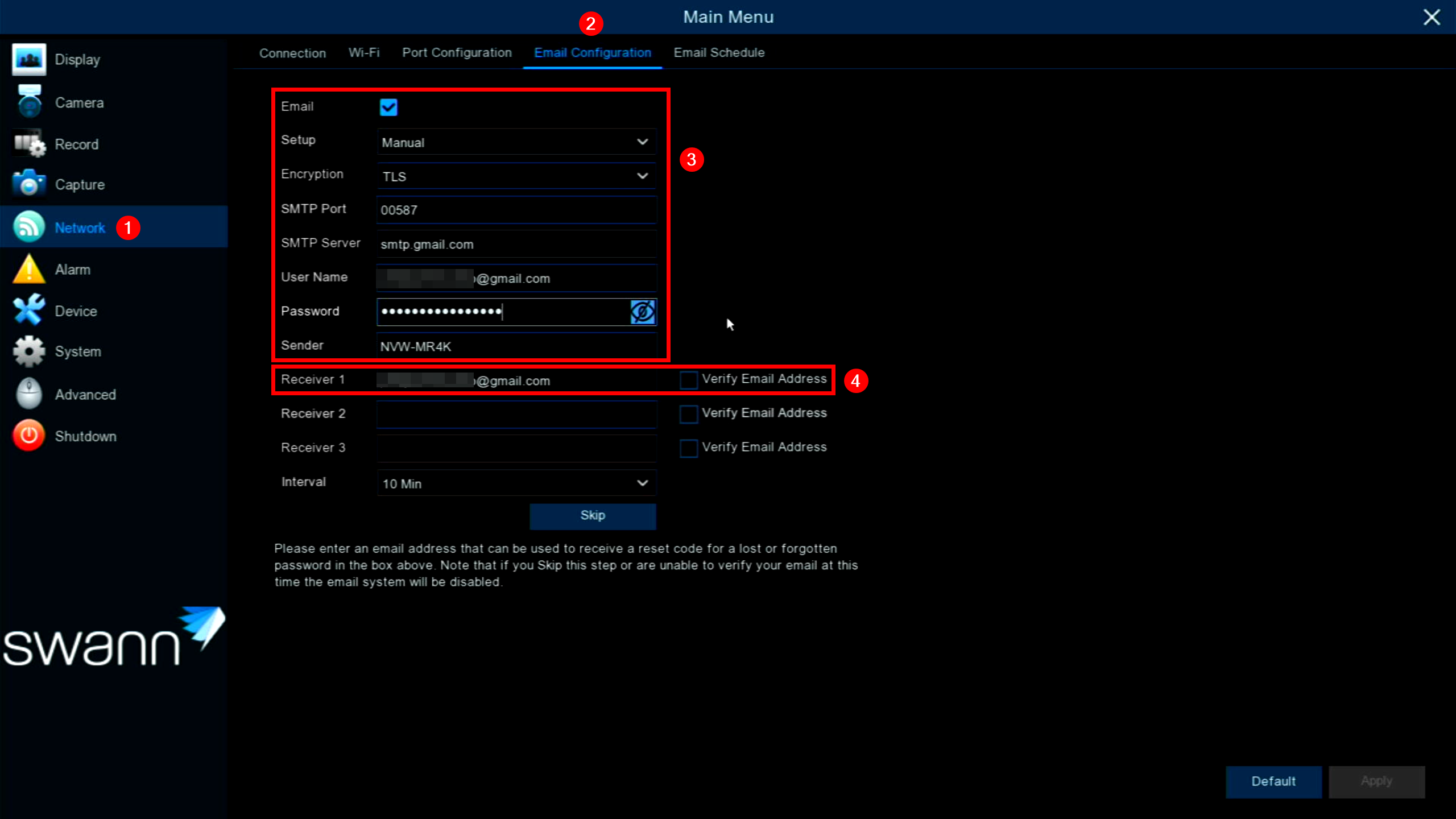The width and height of the screenshot is (1456, 819).
Task: Open the Alarm warning icon
Action: click(28, 269)
